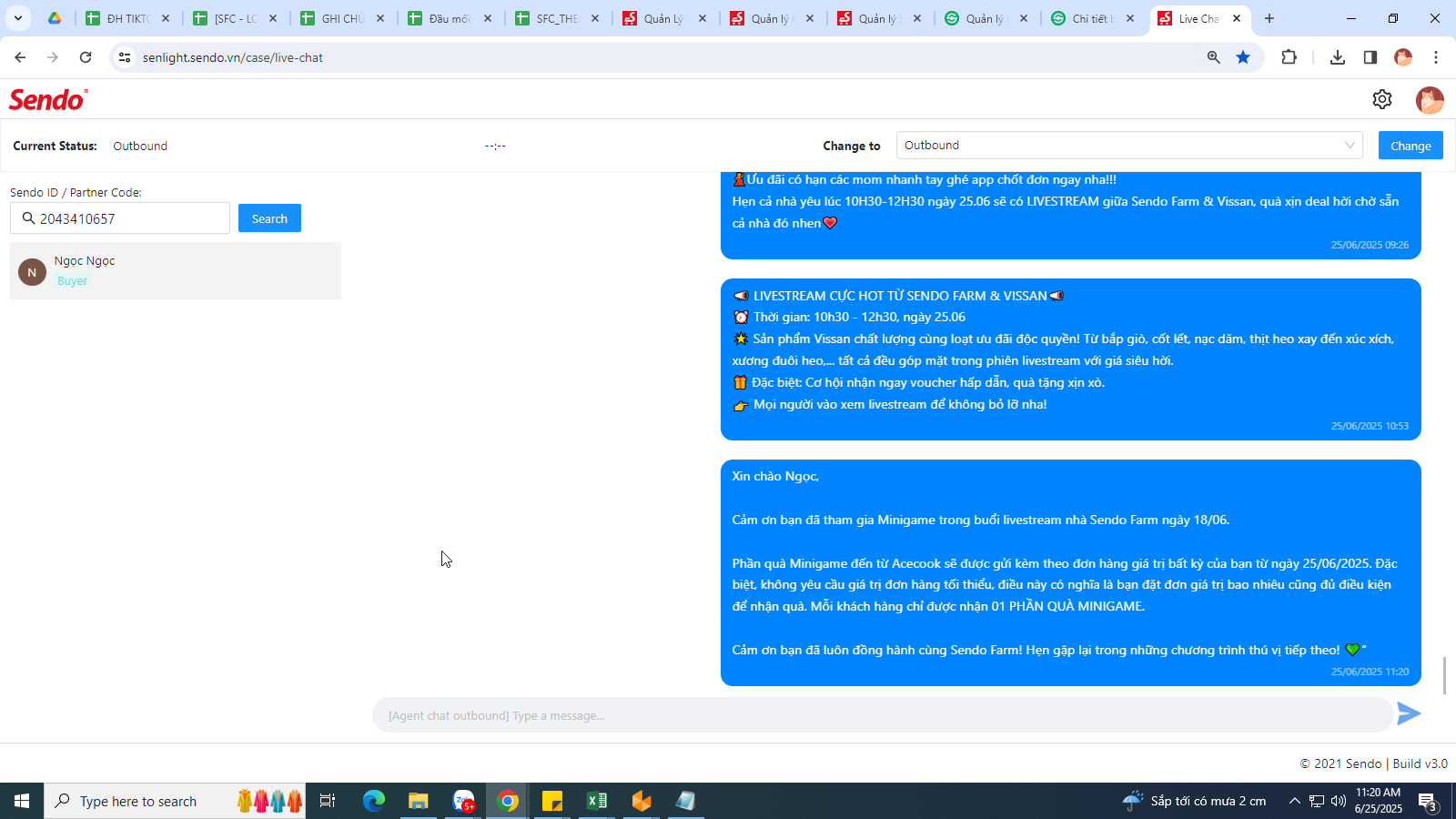Click the Sendo logo
This screenshot has height=819, width=1456.
48,99
